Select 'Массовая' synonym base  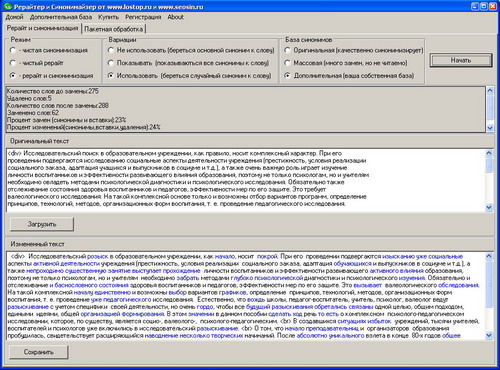[x=287, y=63]
